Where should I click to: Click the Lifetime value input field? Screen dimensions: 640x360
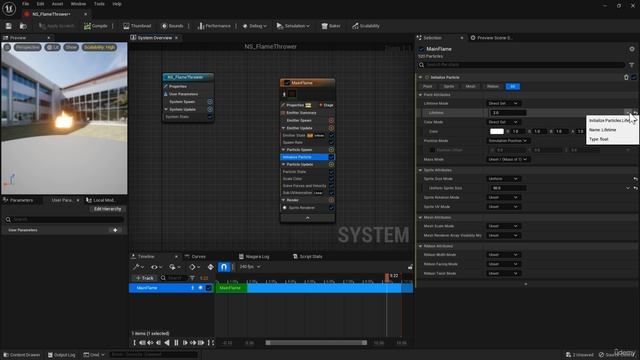point(508,113)
